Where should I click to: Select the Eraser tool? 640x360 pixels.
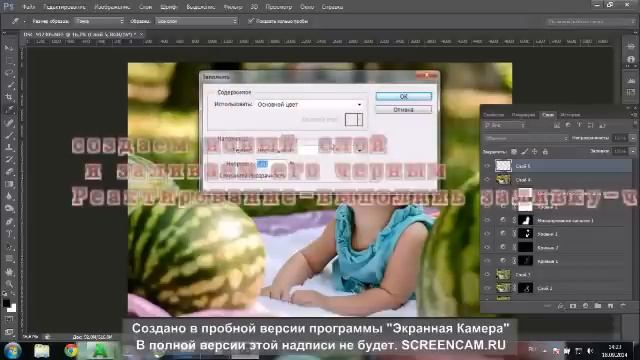coord(9,171)
